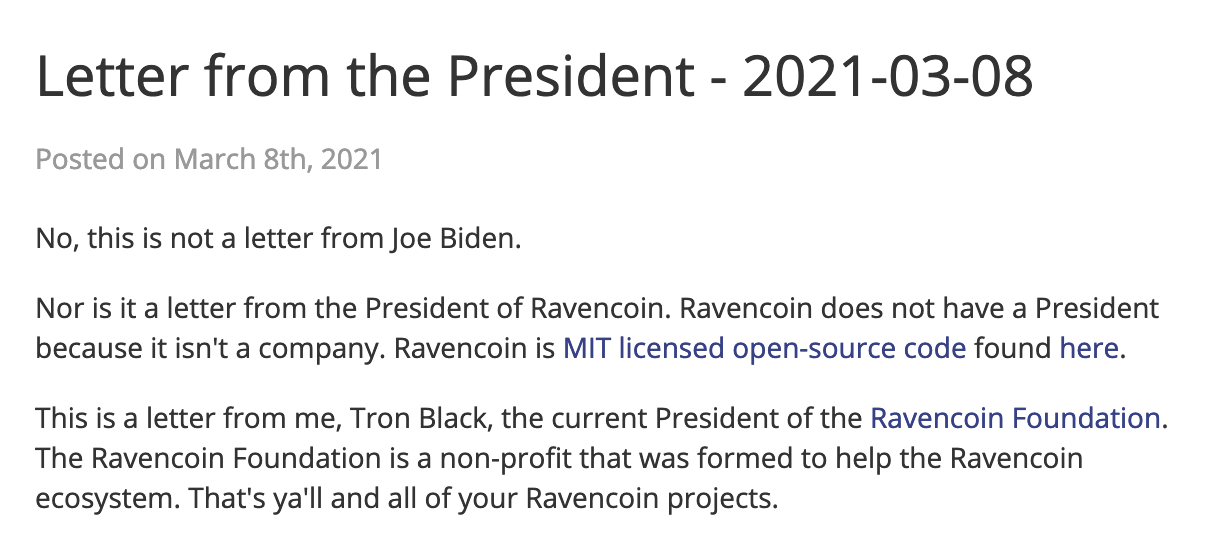Click the sentence mentioning Joe Biden
Viewport: 1222px width, 534px height.
click(279, 240)
